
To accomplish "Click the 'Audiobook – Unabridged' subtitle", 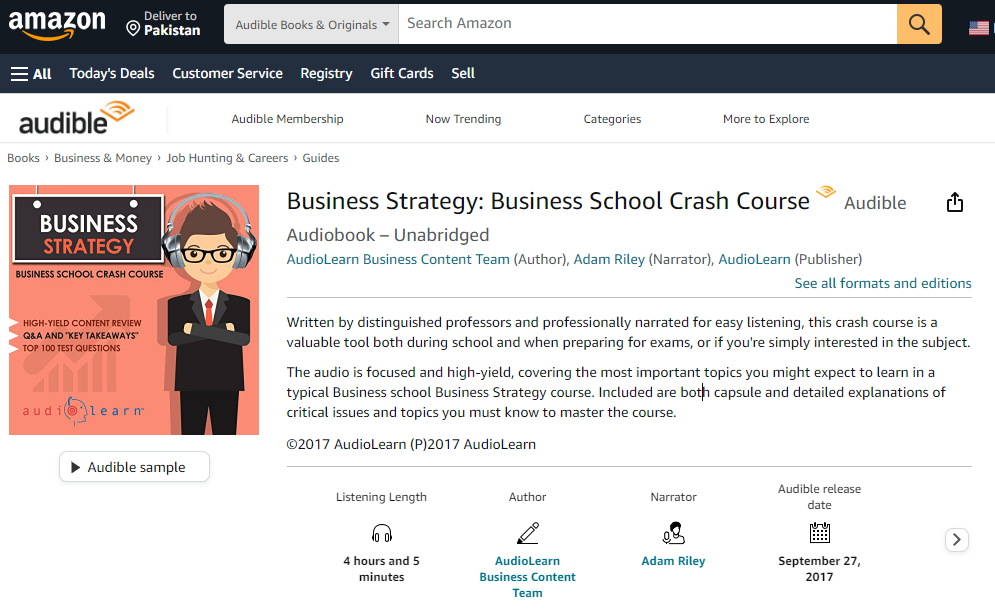I will pos(388,235).
